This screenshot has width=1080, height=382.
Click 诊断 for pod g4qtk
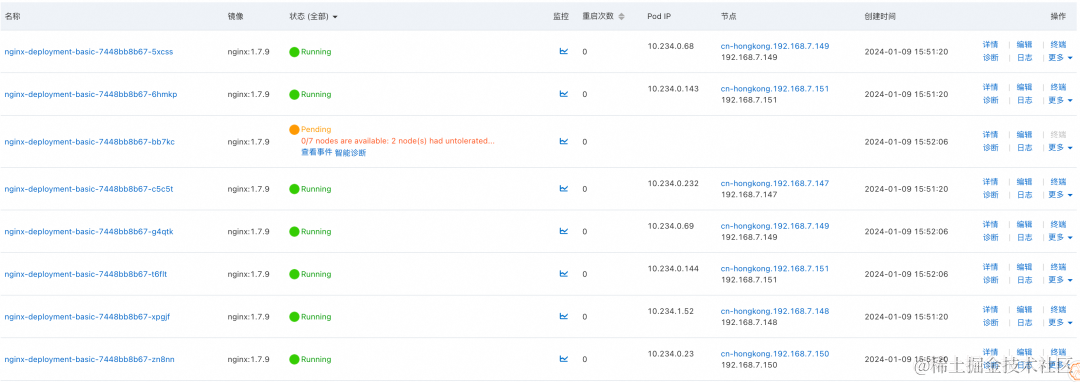990,238
